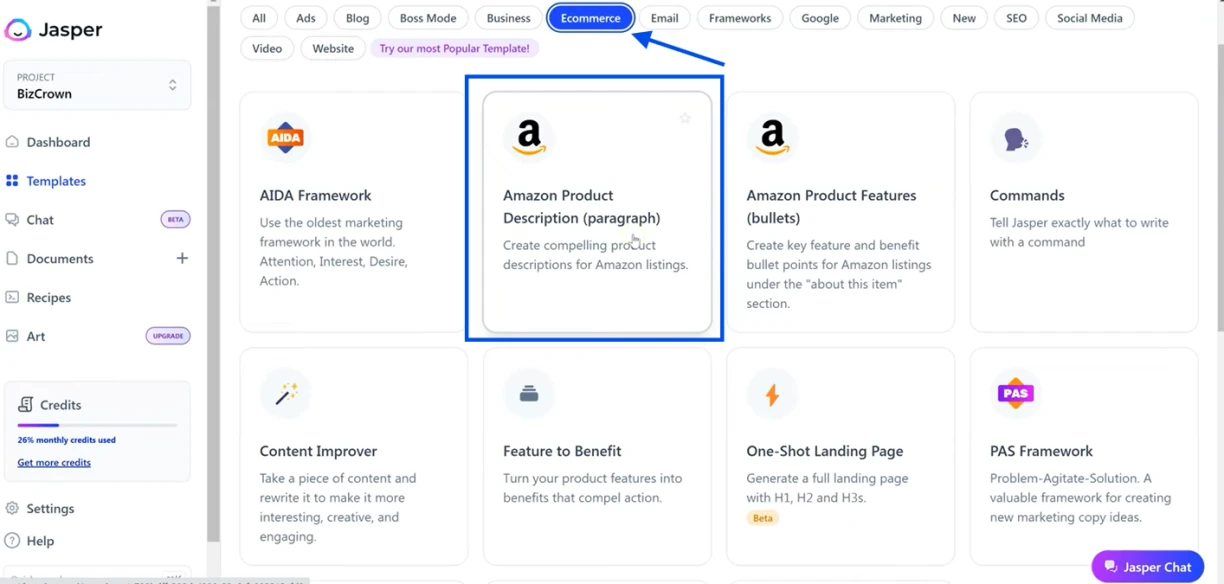Click the Get more credits link
Viewport: 1224px width, 584px height.
(x=54, y=463)
